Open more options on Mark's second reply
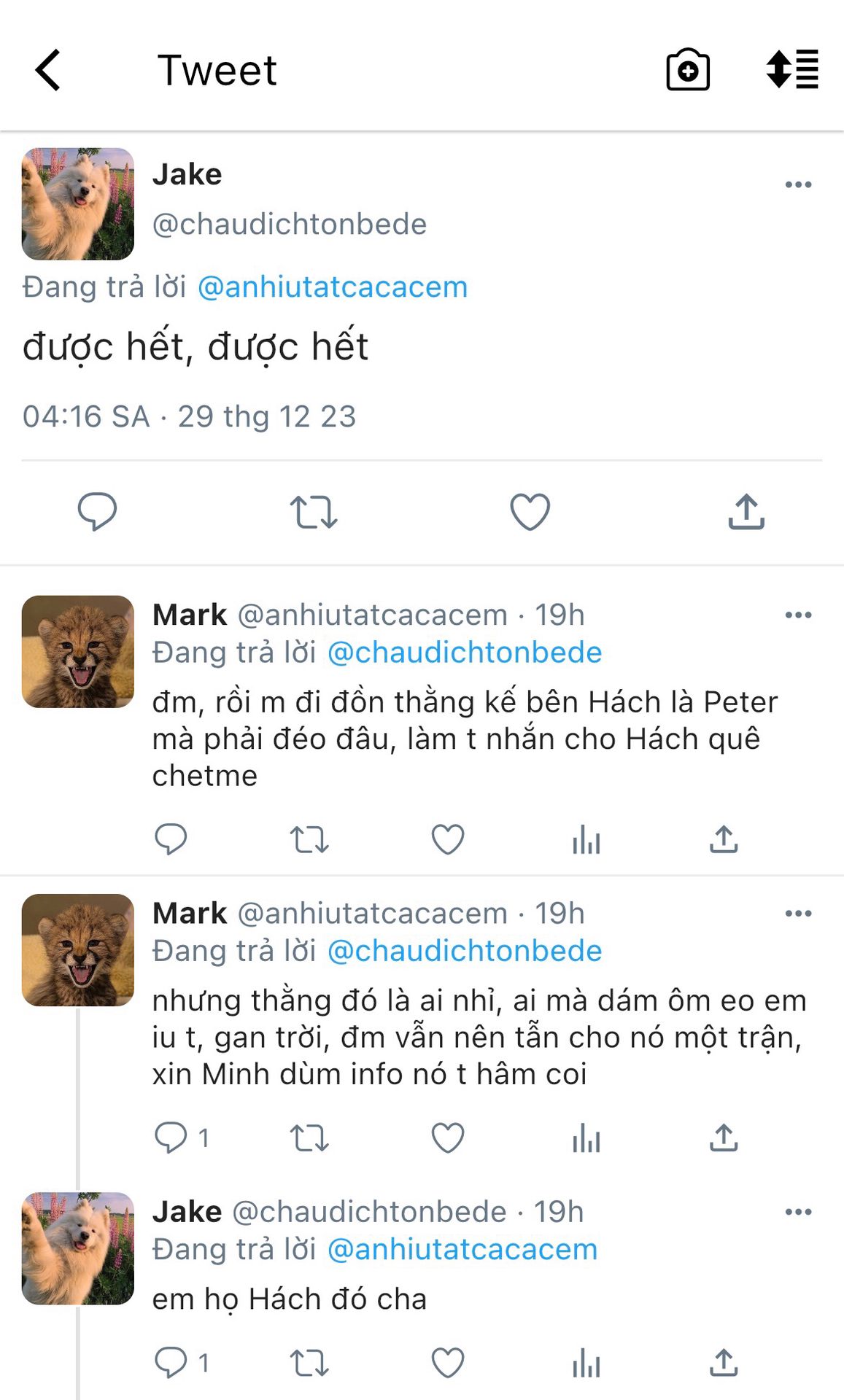Image resolution: width=844 pixels, height=1400 pixels. (x=798, y=914)
